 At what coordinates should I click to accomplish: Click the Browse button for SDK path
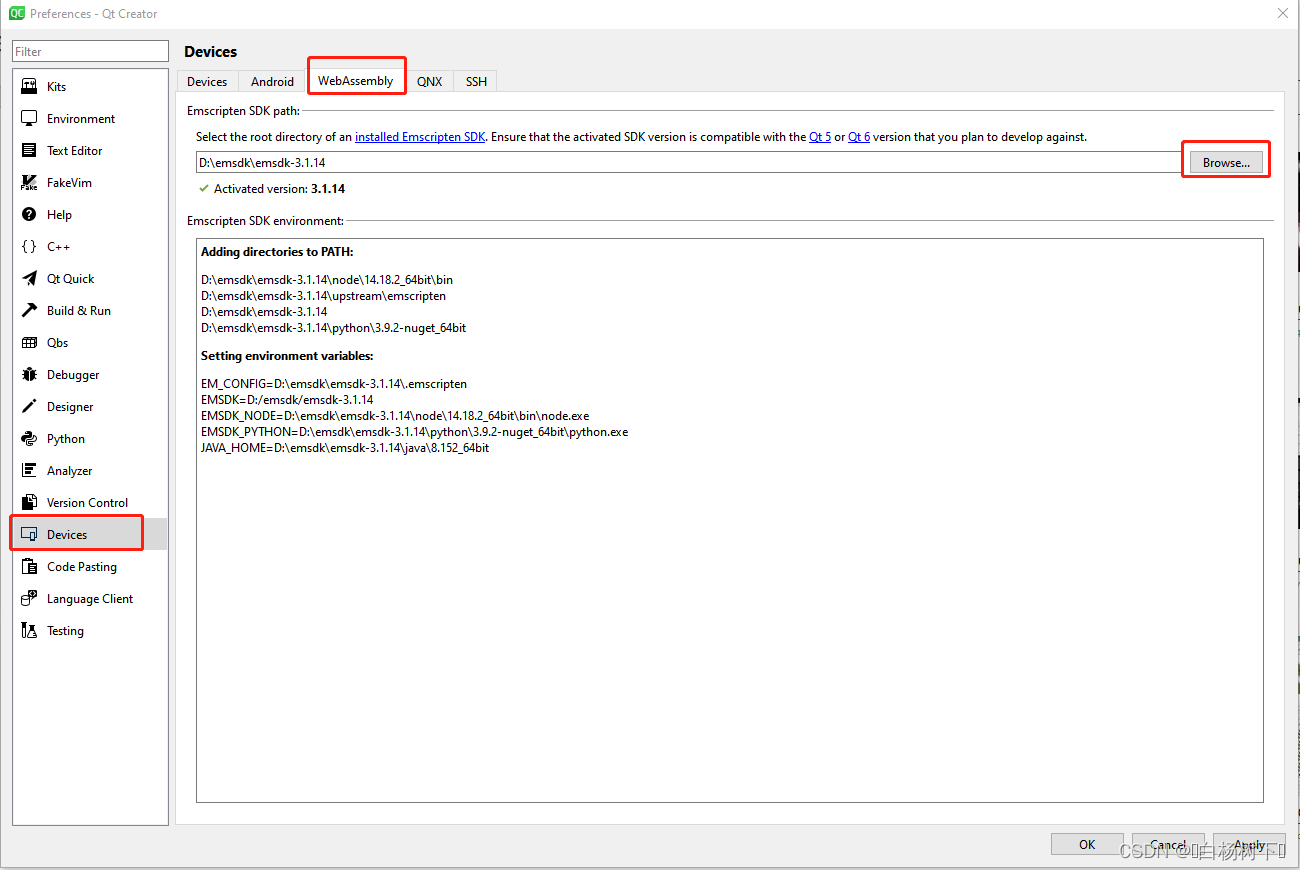1225,161
